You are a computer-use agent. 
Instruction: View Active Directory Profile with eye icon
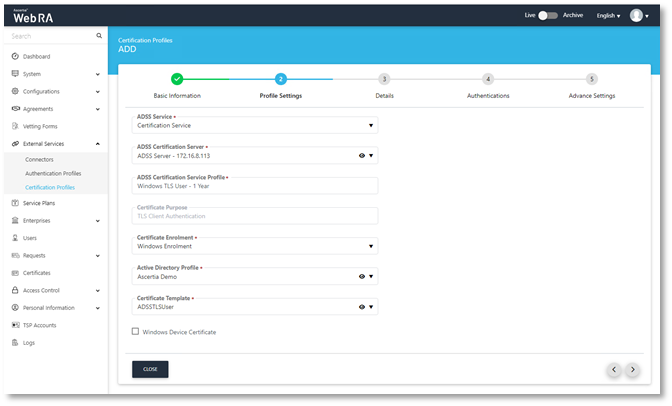click(361, 277)
